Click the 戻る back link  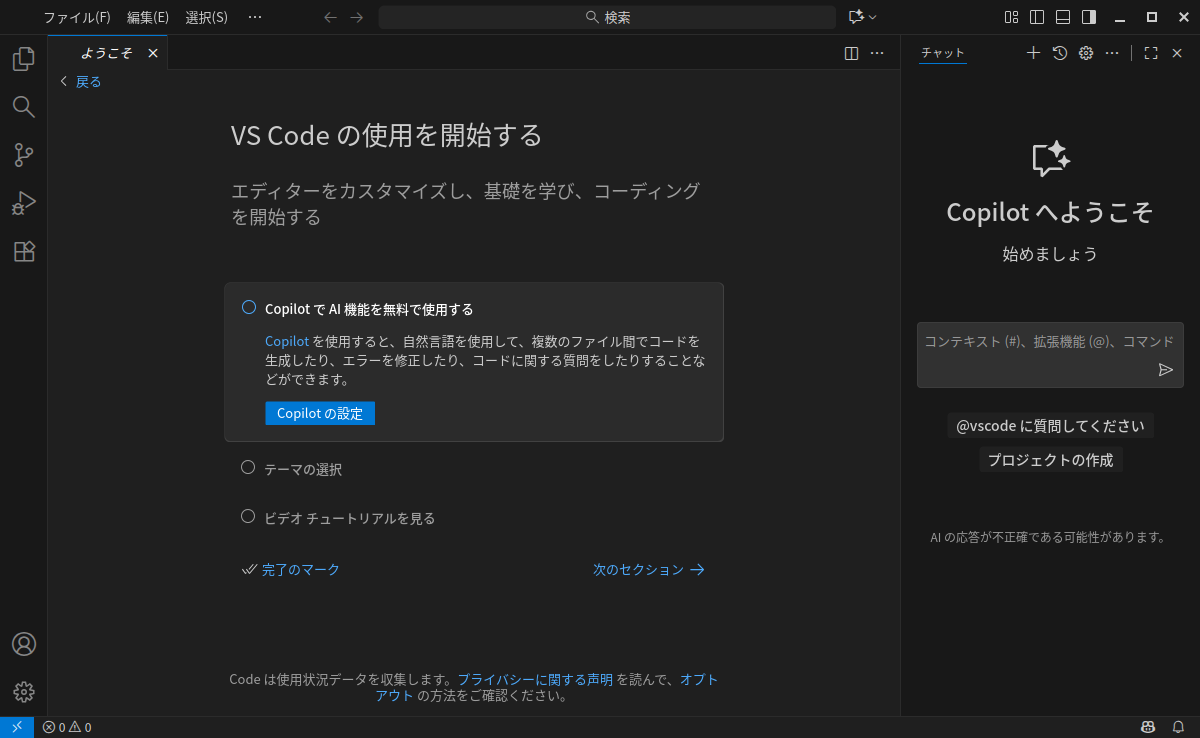[x=81, y=82]
